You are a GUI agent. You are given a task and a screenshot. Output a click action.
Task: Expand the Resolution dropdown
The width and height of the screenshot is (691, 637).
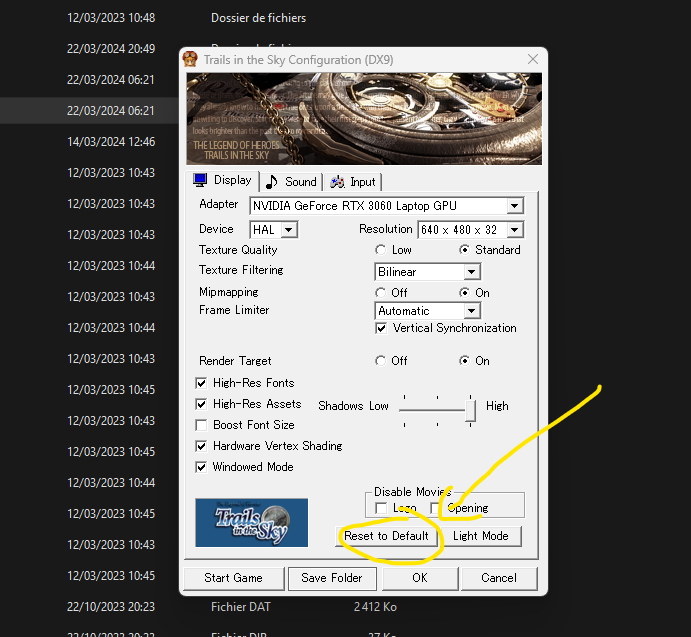coord(514,230)
